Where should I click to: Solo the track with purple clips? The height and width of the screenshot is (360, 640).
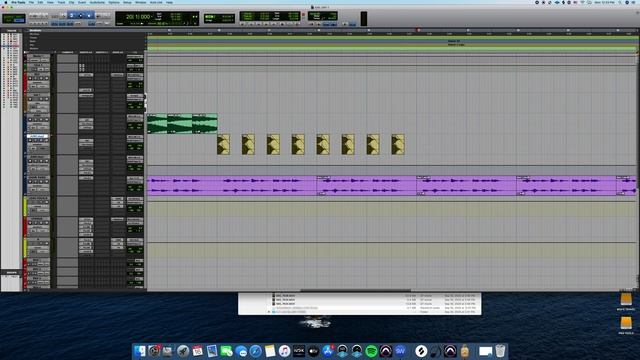[41, 182]
